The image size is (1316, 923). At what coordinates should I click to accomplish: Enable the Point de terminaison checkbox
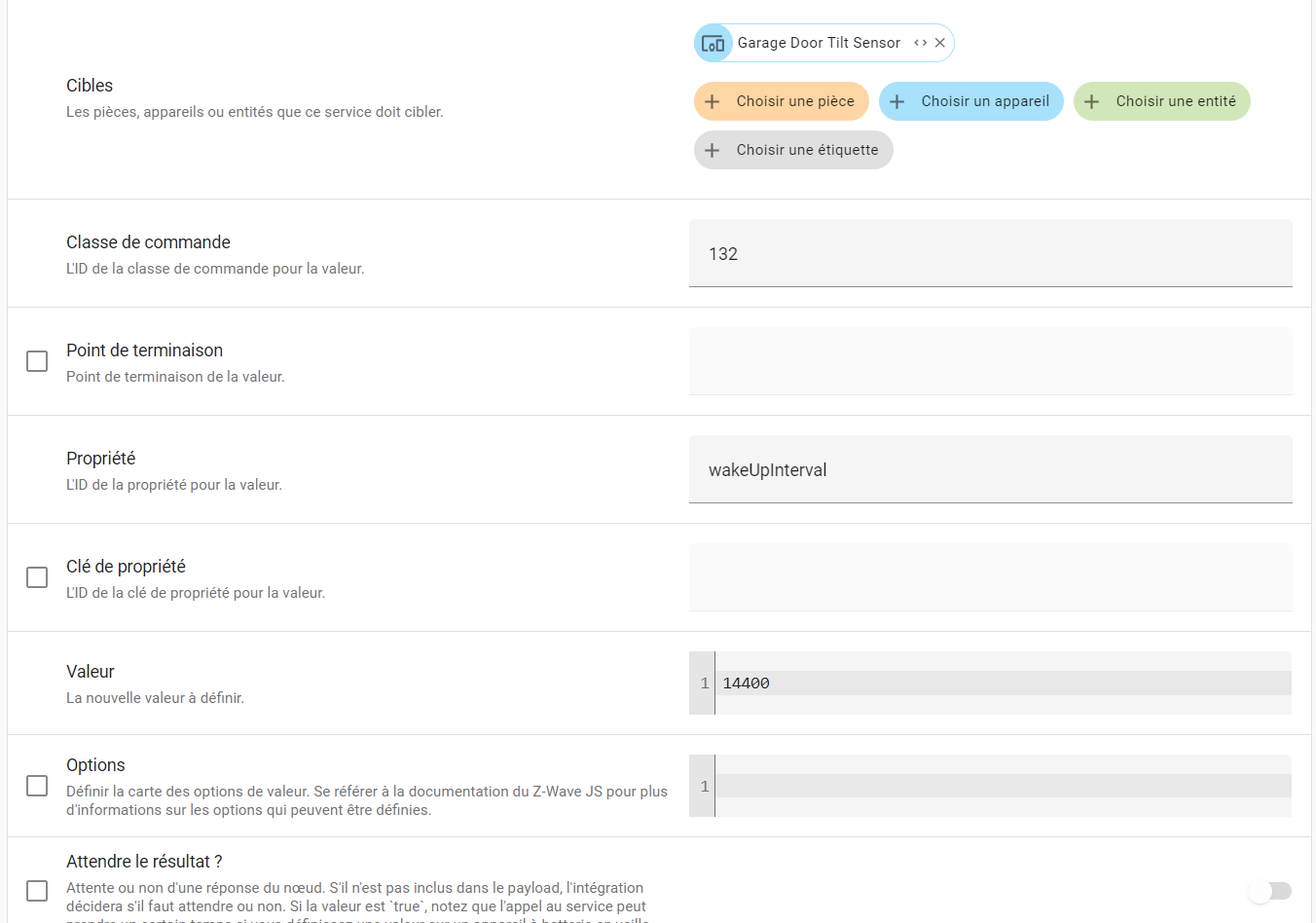click(x=37, y=361)
